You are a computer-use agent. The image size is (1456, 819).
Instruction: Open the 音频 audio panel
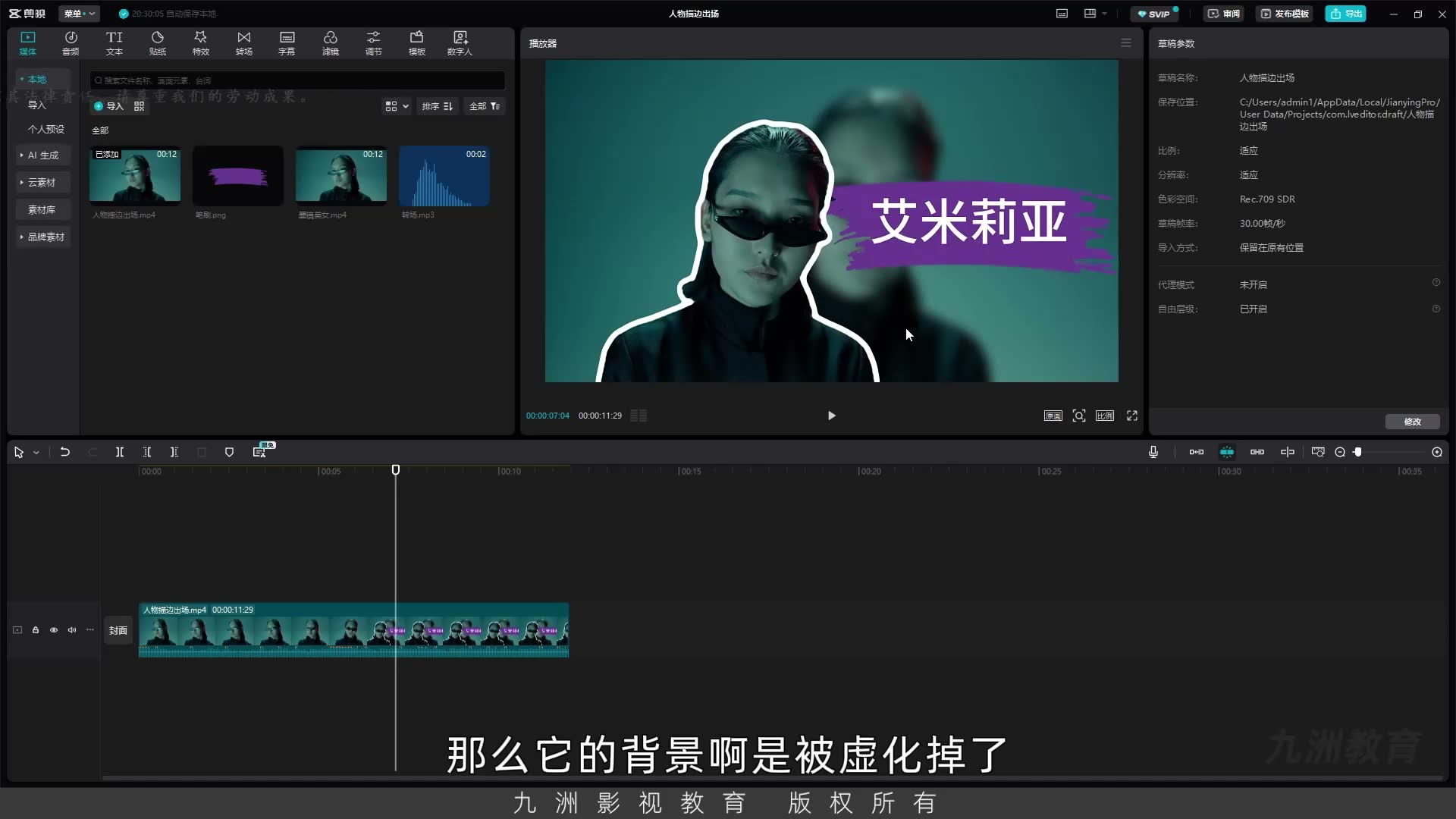point(71,43)
